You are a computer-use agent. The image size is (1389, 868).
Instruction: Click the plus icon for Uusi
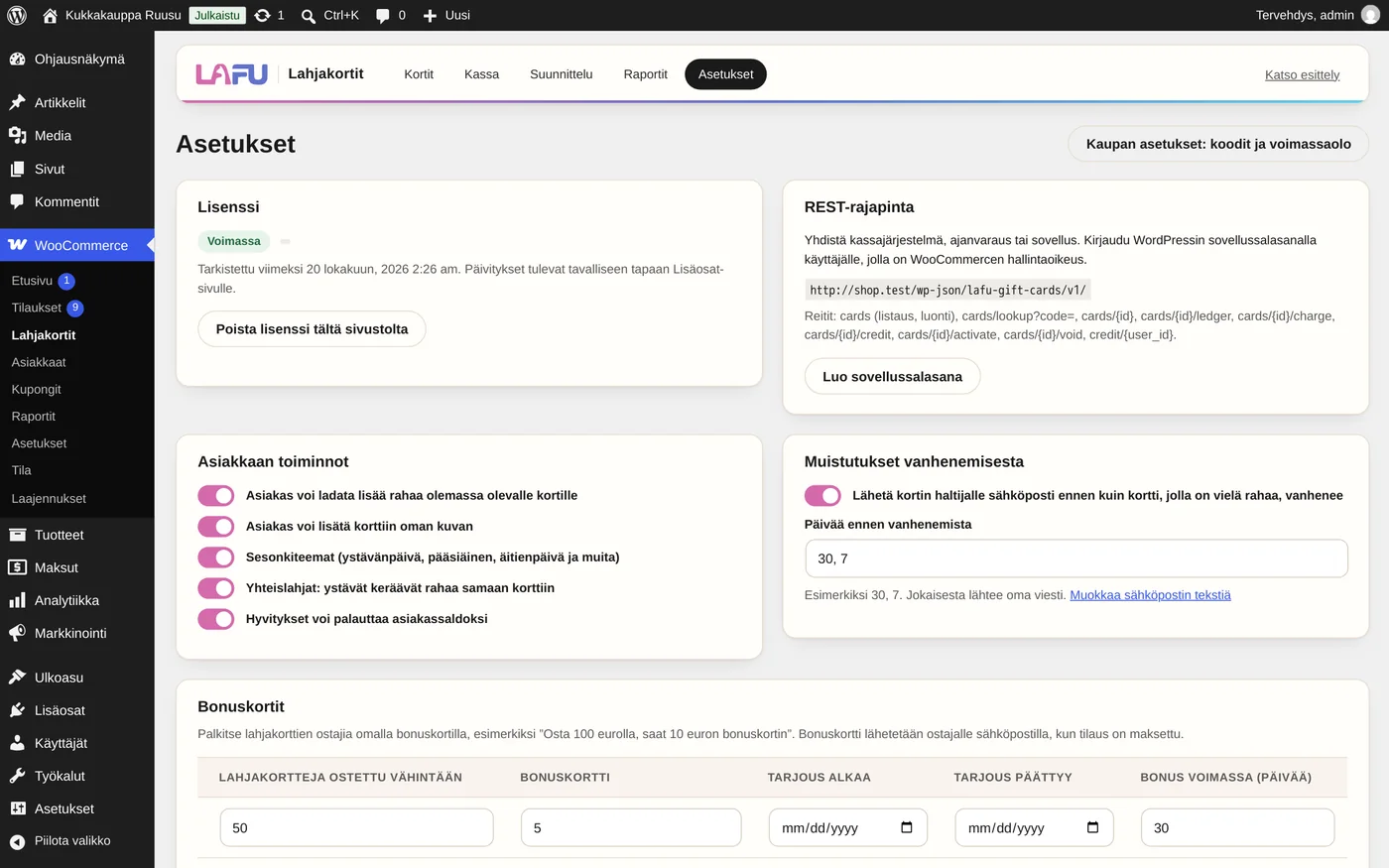430,16
